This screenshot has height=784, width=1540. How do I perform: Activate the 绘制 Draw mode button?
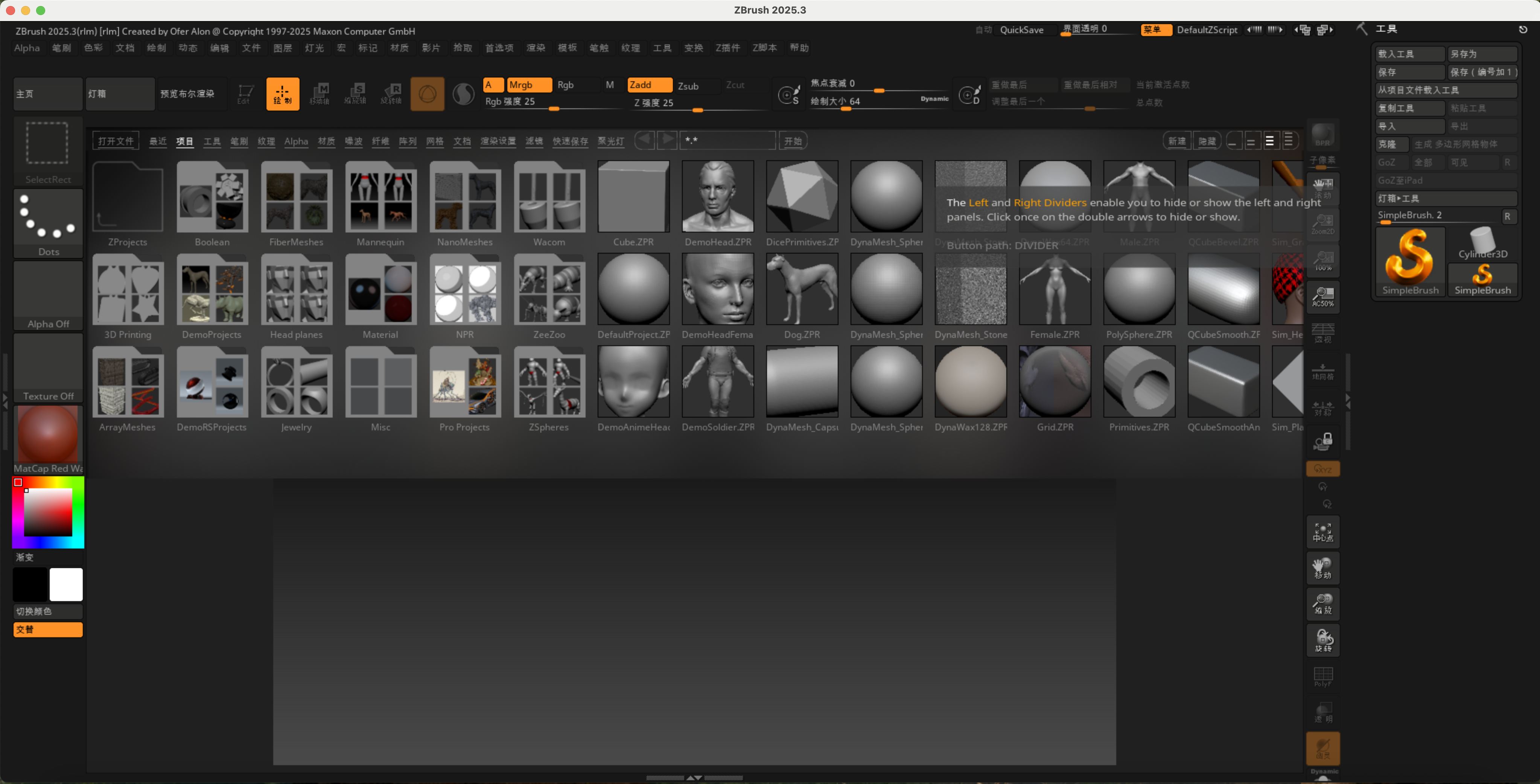click(x=282, y=94)
